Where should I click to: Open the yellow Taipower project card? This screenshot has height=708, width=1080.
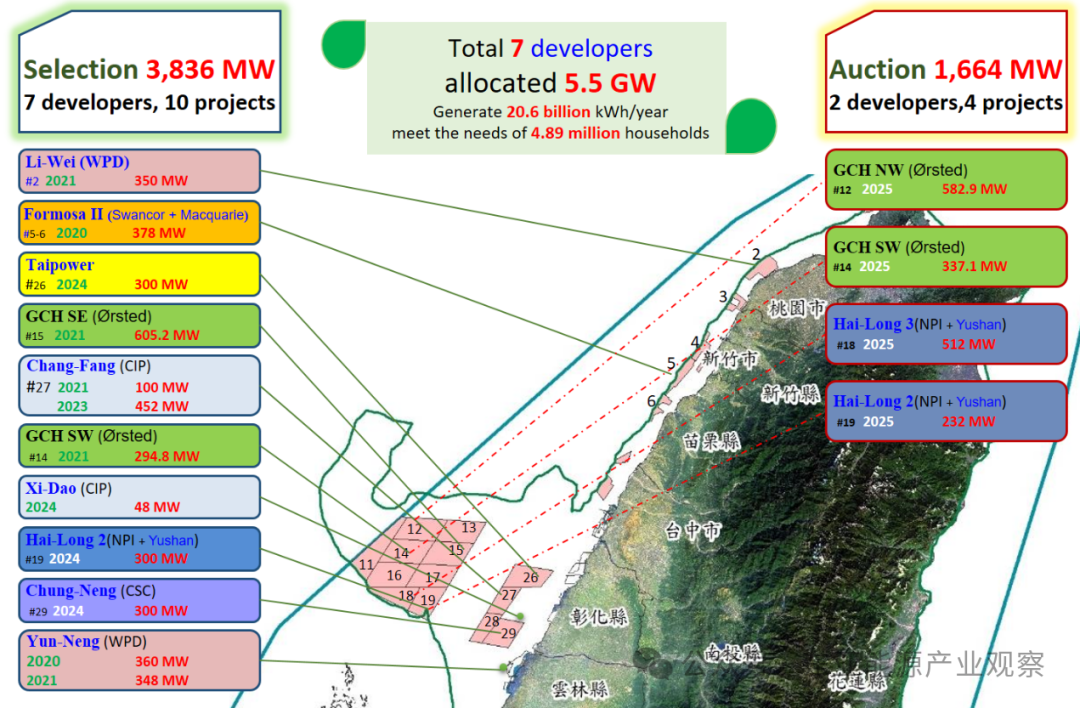139,274
